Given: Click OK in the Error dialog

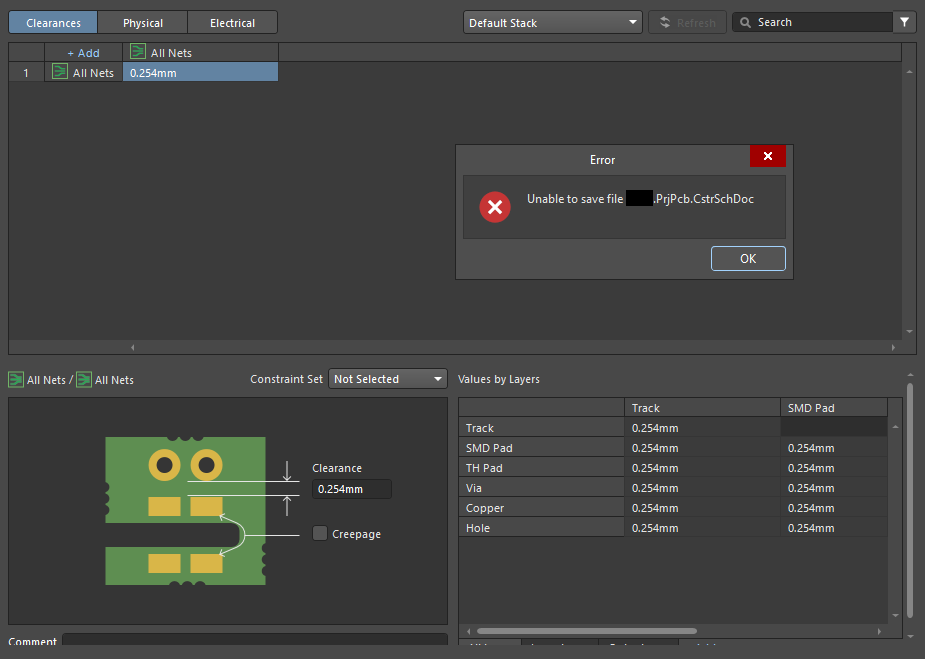Looking at the screenshot, I should tap(748, 258).
